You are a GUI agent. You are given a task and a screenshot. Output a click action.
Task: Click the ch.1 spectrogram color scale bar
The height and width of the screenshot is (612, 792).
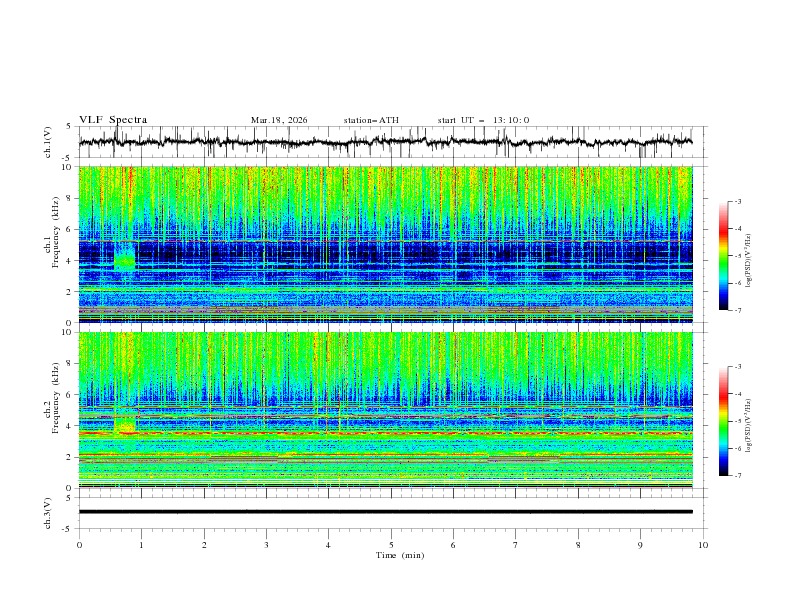point(723,255)
